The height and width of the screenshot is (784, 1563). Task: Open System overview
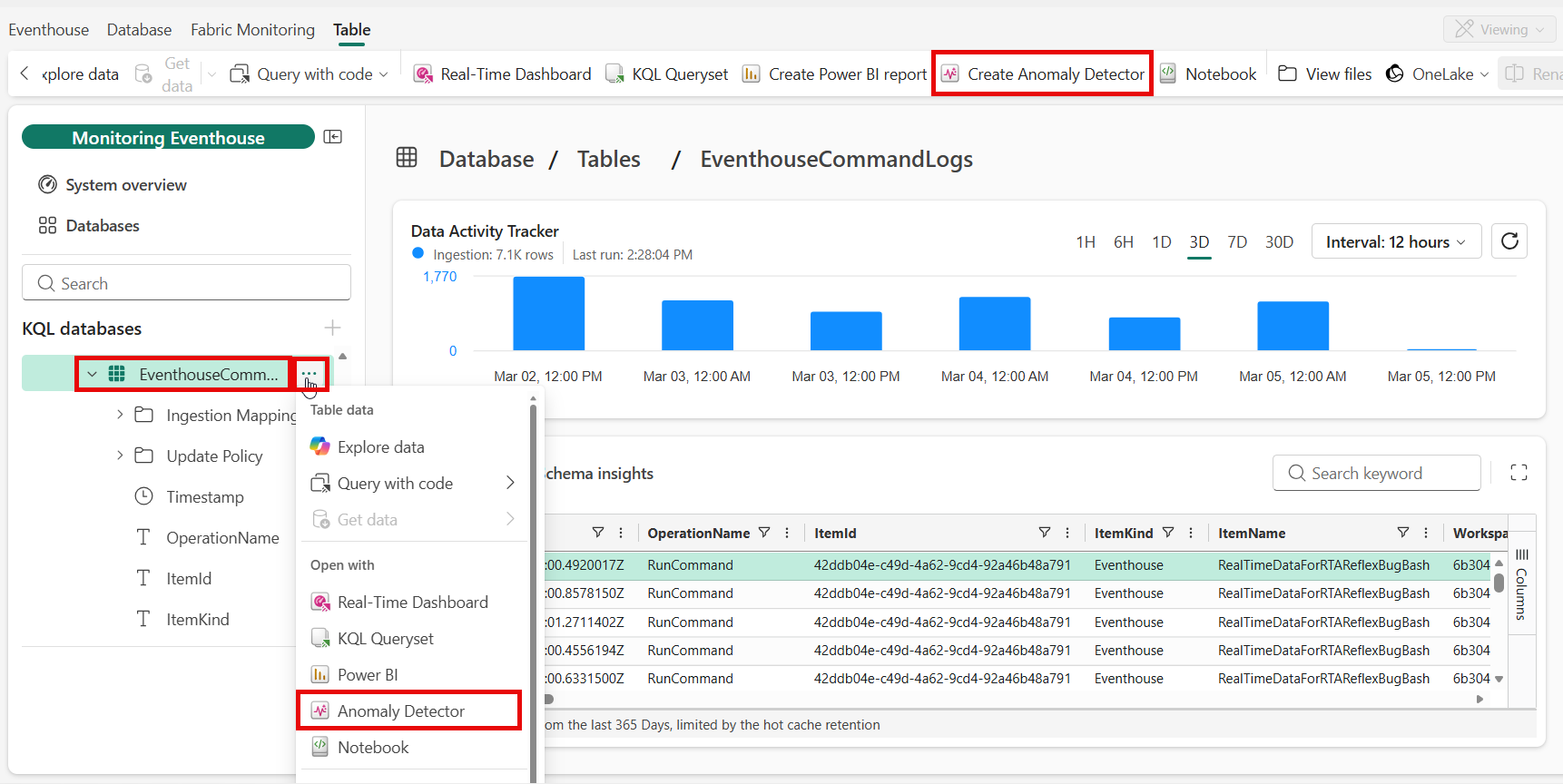click(113, 185)
